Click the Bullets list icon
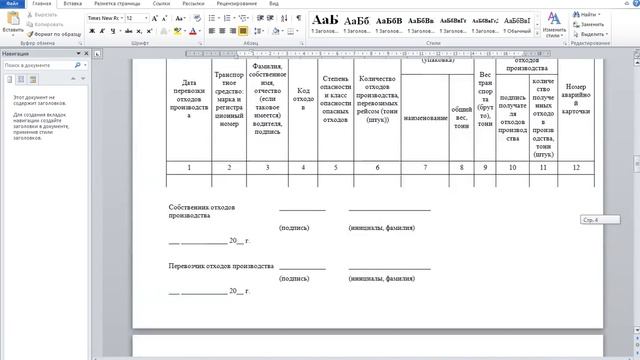 (211, 18)
